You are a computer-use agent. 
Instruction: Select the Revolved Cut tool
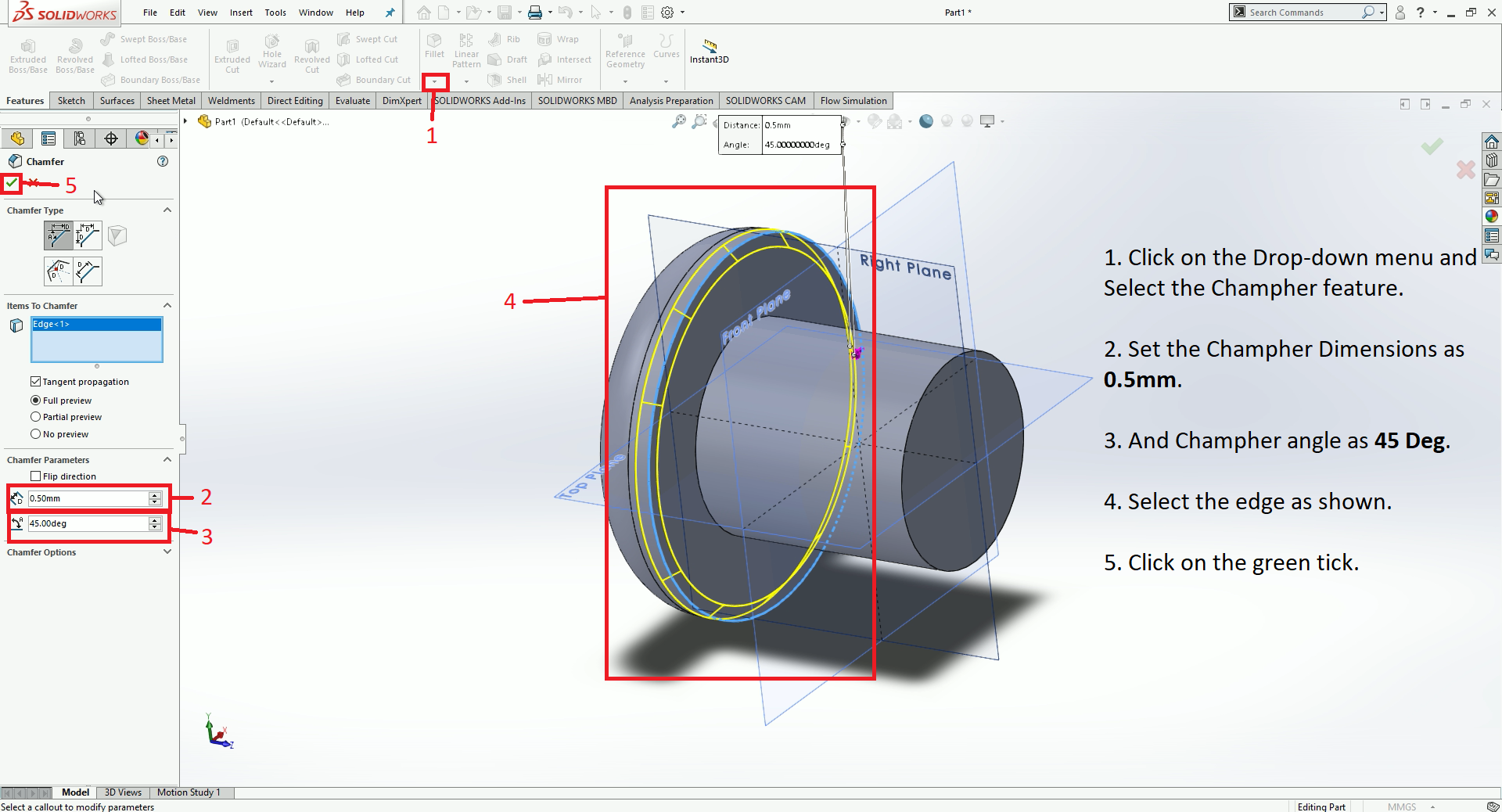312,56
